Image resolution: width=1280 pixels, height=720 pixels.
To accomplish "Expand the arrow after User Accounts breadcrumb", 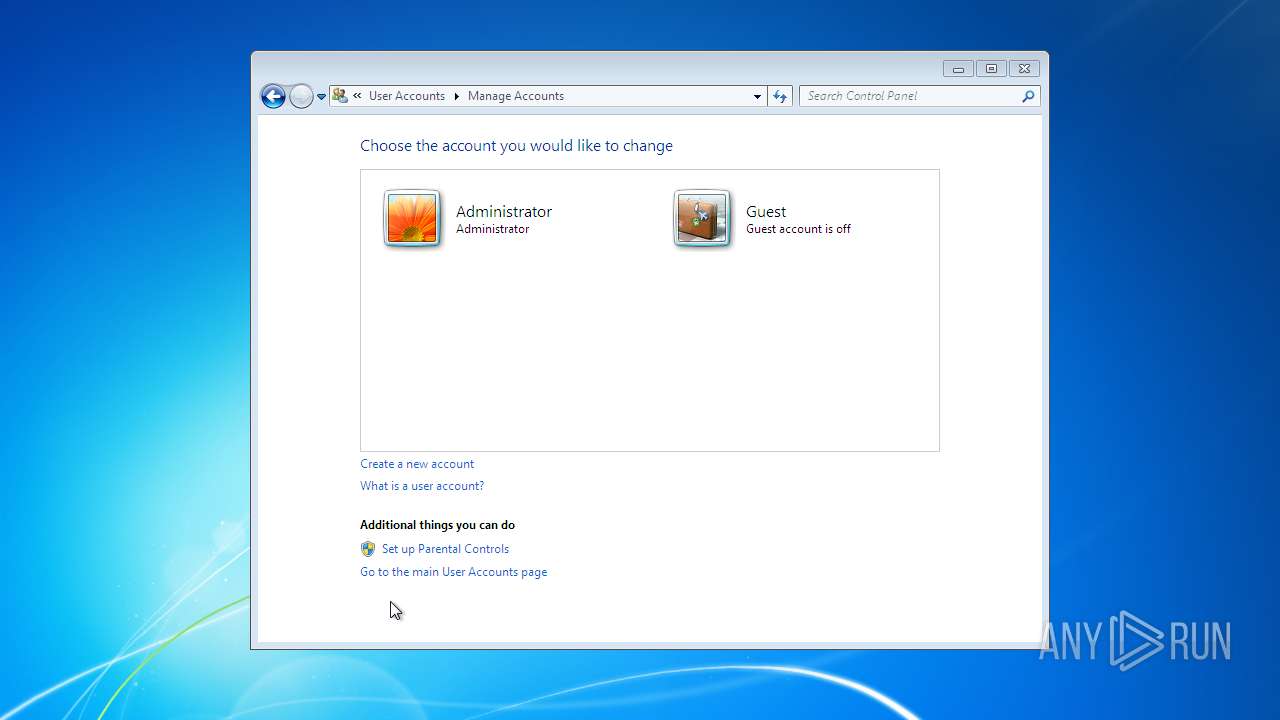I will (x=456, y=96).
